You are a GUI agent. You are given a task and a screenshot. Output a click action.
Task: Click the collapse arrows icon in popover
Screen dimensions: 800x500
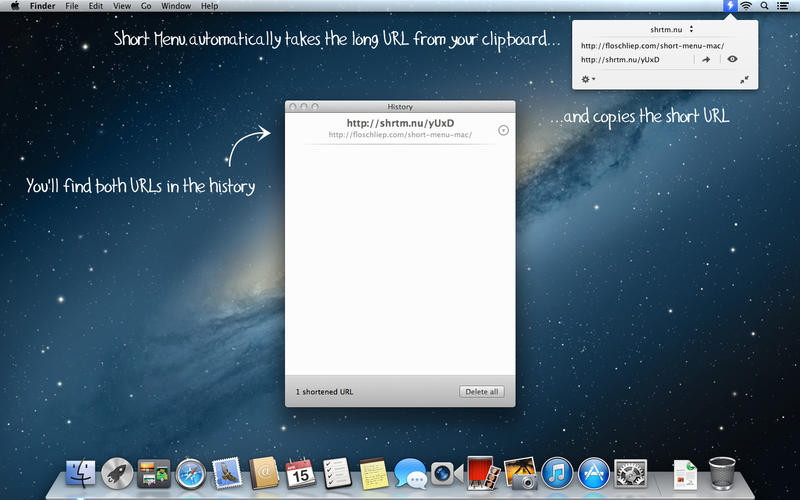(x=744, y=80)
